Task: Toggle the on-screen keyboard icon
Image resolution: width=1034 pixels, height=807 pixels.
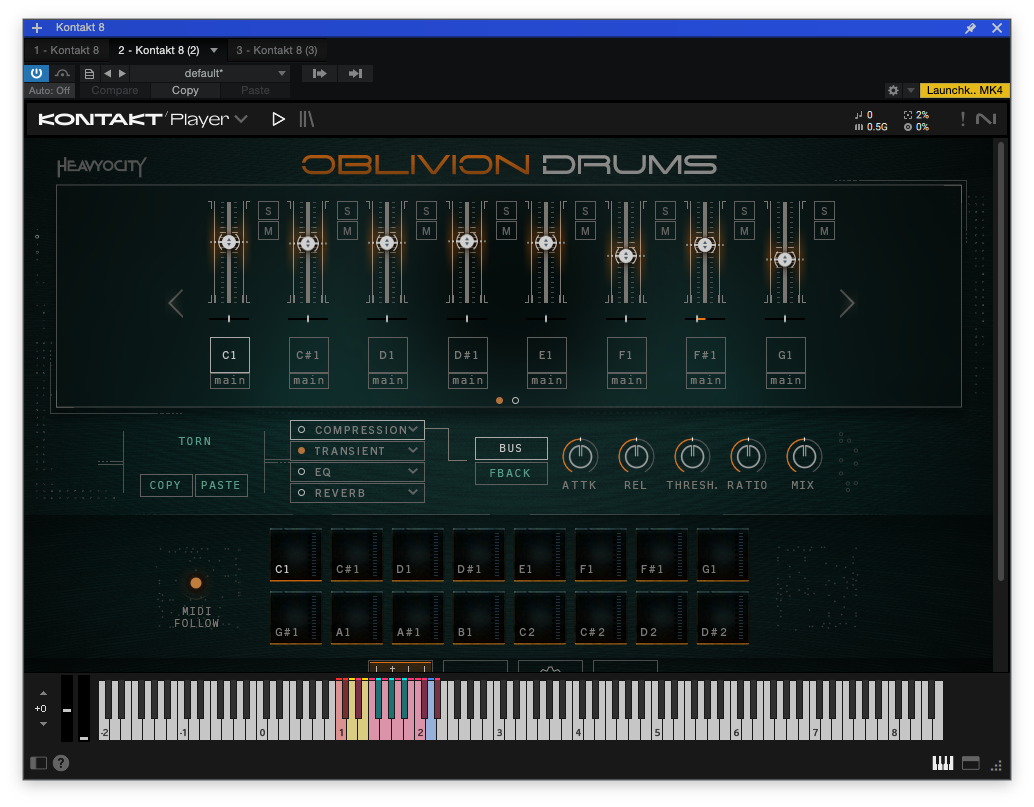Action: 942,763
